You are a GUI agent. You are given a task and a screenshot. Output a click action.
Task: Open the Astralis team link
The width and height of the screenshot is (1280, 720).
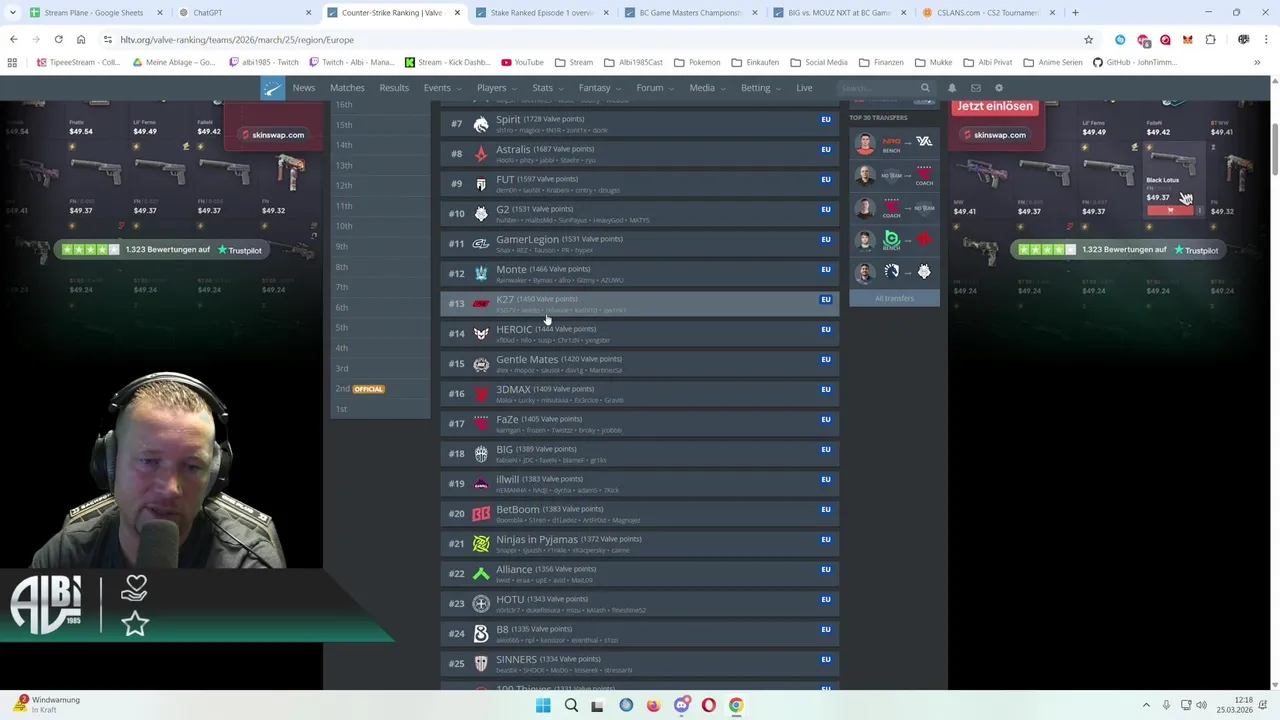tap(513, 149)
